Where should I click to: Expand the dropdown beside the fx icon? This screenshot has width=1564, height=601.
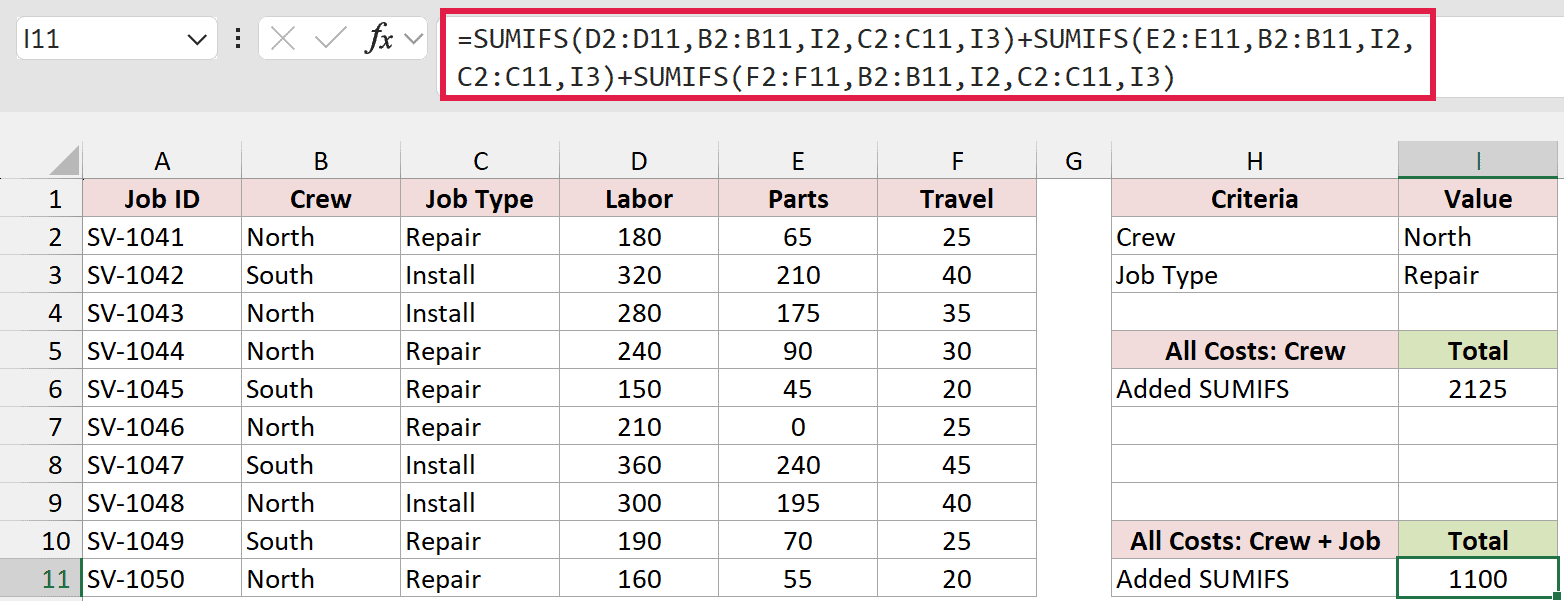click(413, 39)
